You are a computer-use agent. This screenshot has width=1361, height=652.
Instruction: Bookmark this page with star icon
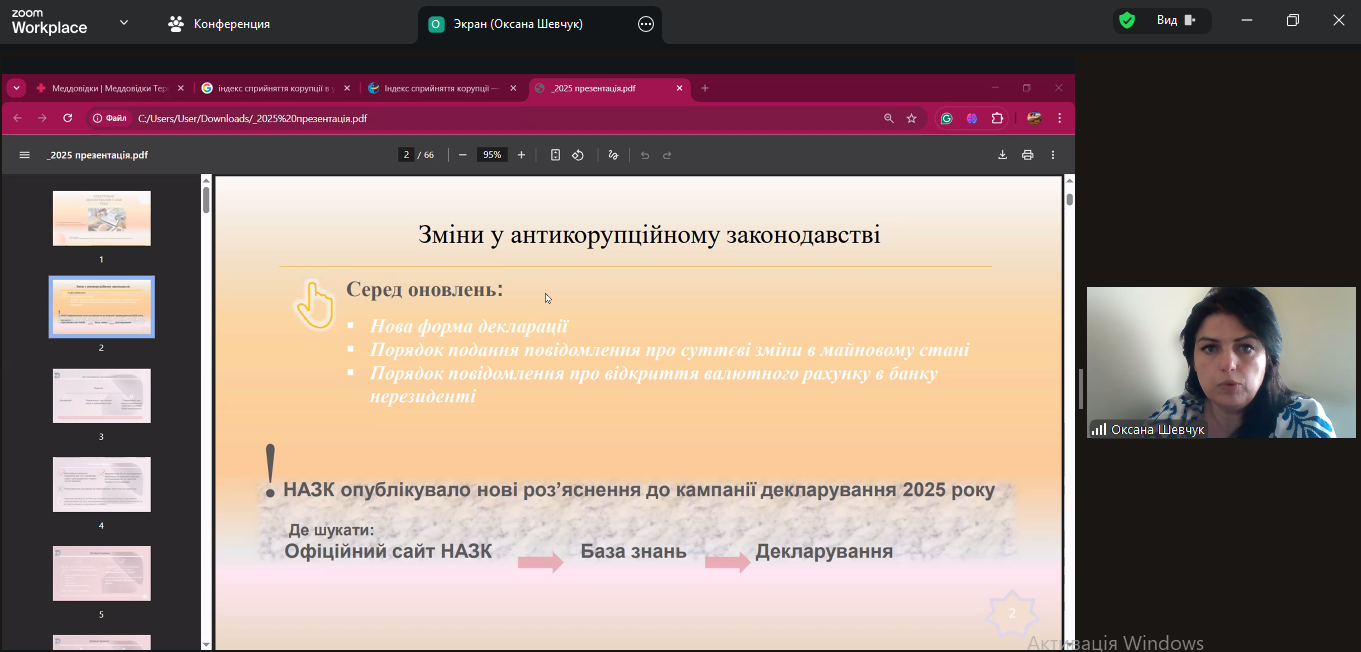point(911,118)
